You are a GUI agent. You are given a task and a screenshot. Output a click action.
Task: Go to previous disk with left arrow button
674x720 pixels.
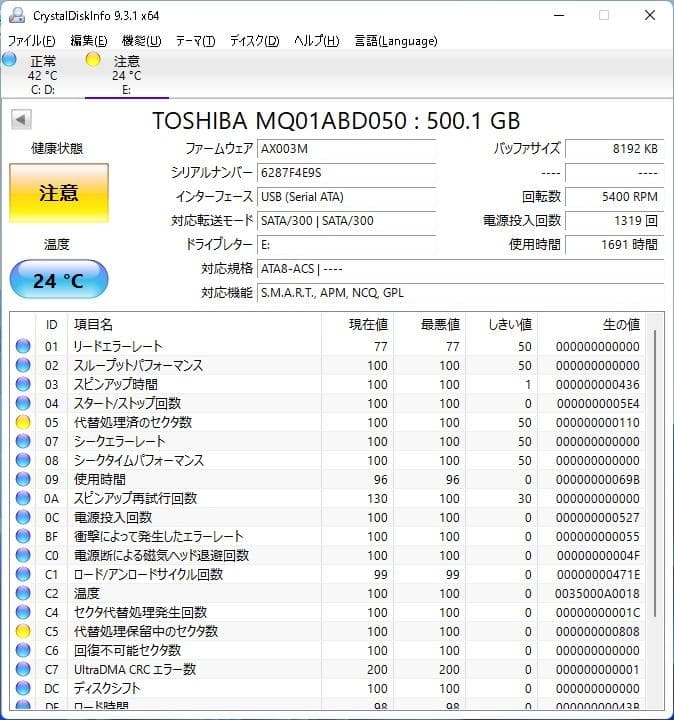(21, 119)
